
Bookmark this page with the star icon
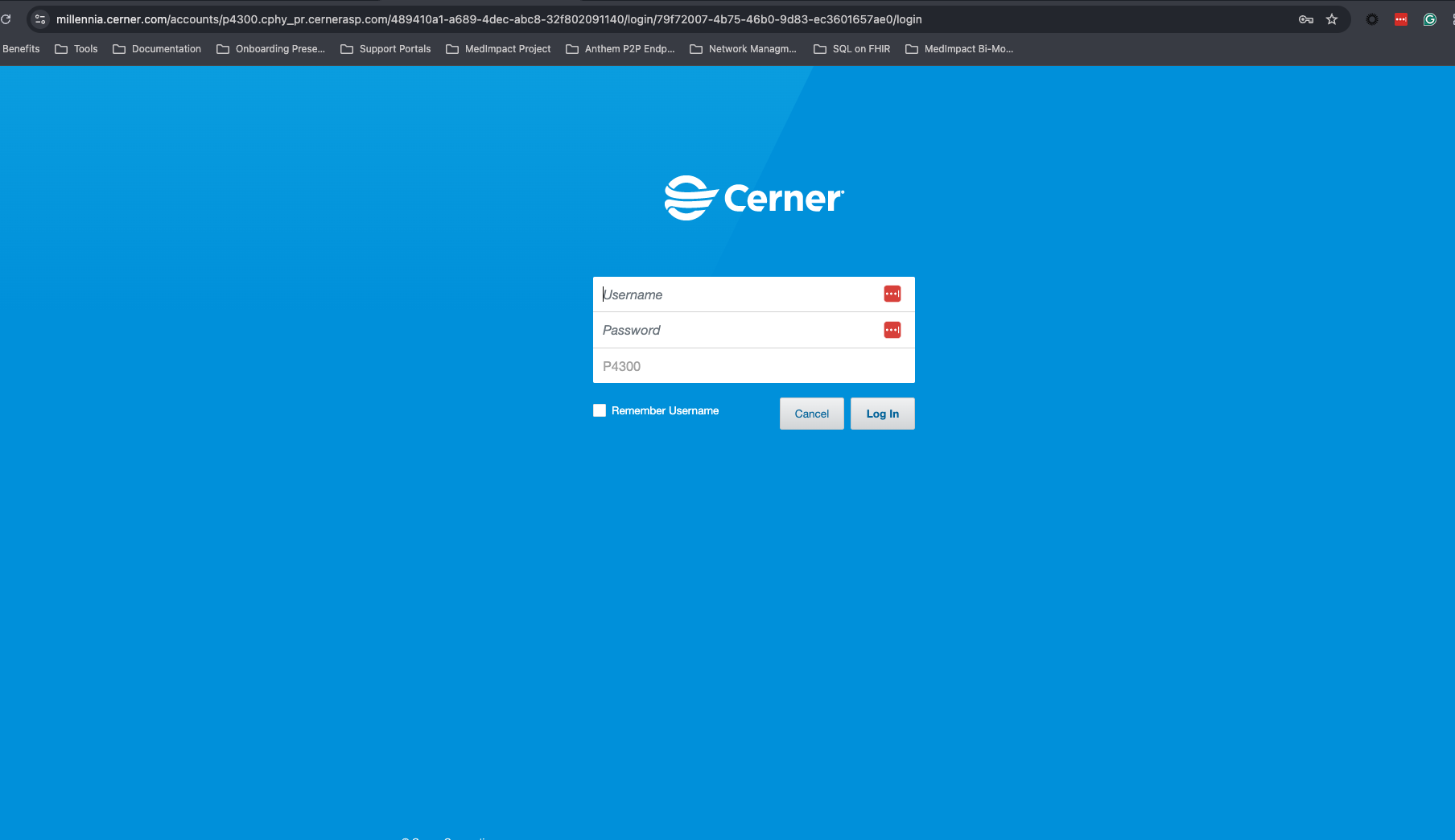click(x=1332, y=19)
